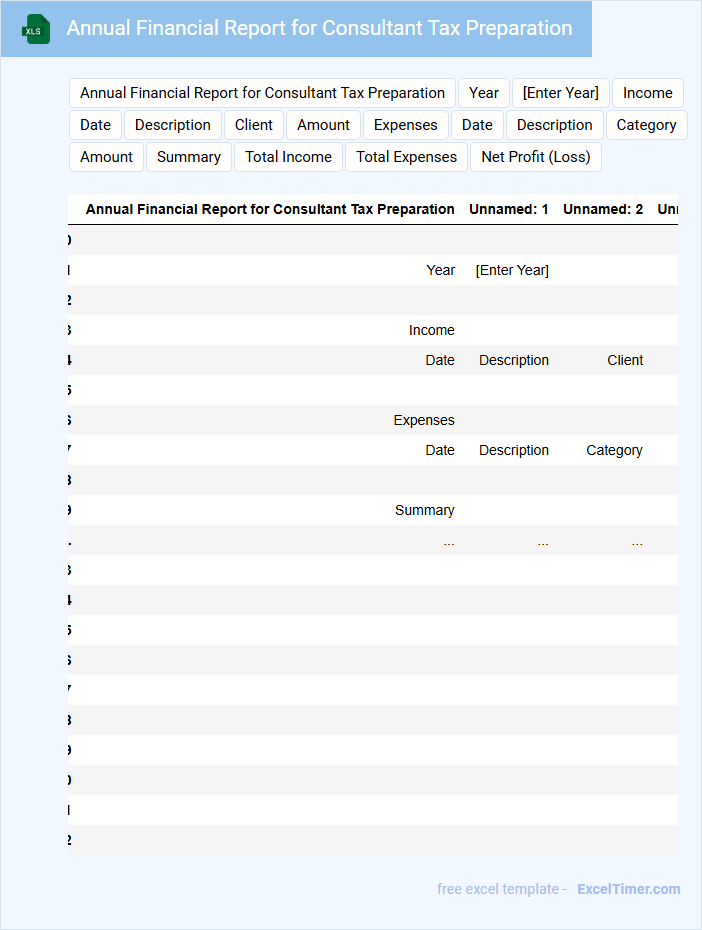The width and height of the screenshot is (702, 930).
Task: Click the 'Income' tag chip
Action: pos(647,93)
